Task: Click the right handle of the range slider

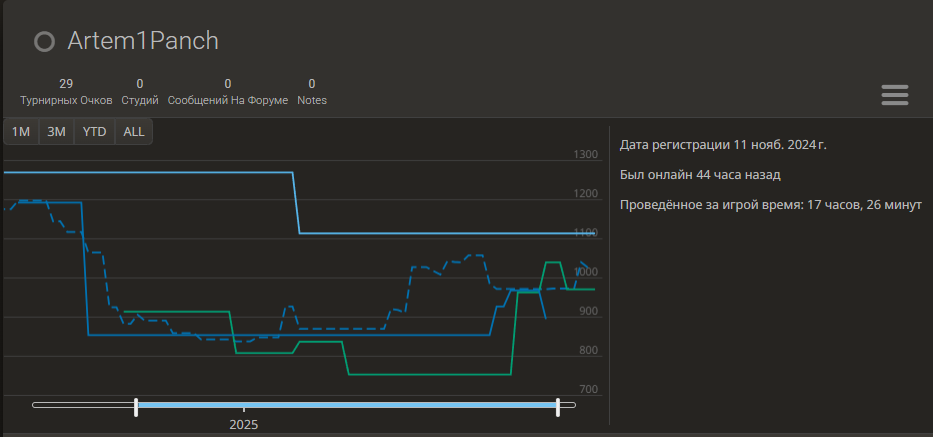Action: tap(558, 407)
